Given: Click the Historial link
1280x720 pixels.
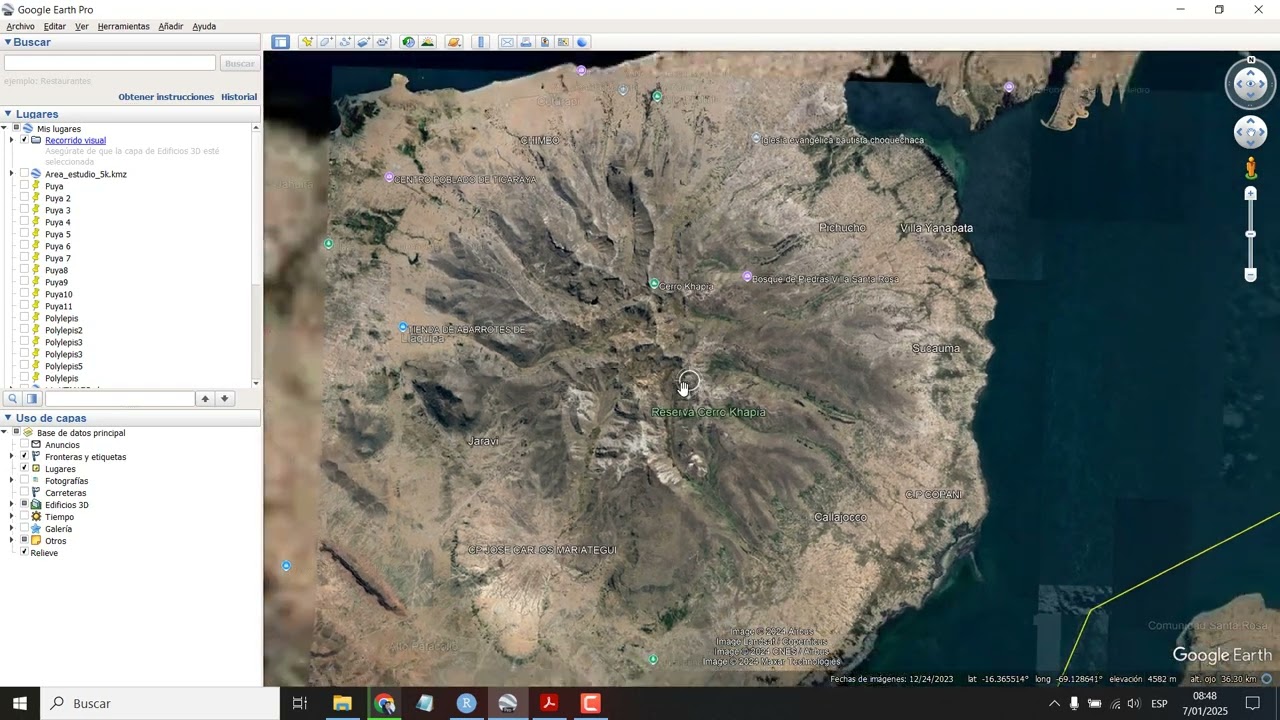Looking at the screenshot, I should point(239,97).
